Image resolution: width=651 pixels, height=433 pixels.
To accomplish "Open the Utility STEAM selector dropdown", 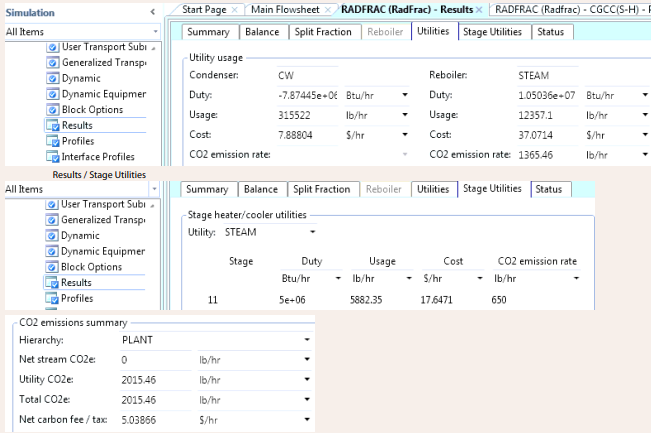I will coord(313,232).
